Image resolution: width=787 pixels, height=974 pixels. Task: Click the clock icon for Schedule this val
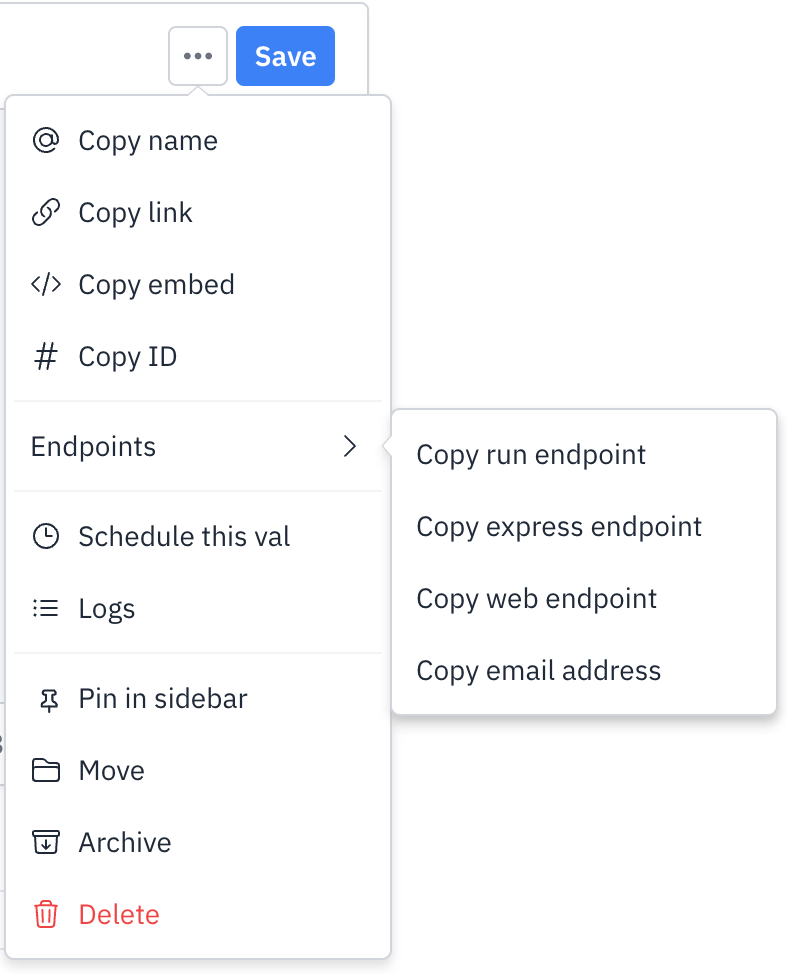coord(46,536)
